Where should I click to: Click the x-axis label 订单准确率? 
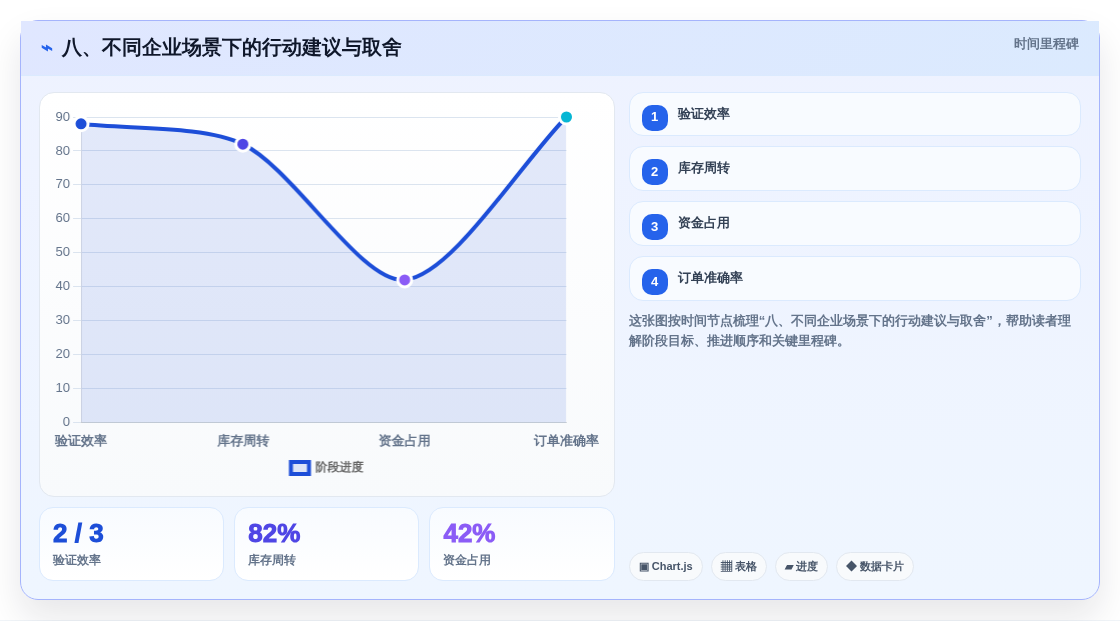566,441
